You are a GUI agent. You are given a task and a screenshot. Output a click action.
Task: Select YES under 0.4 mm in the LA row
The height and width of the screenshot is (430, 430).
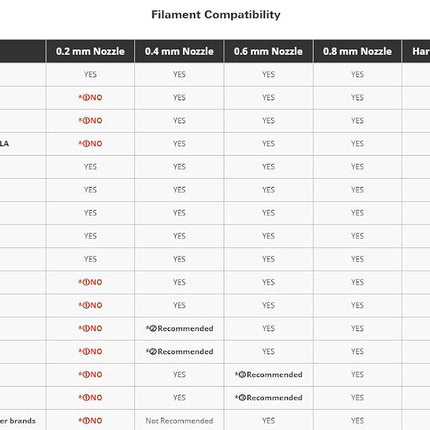pyautogui.click(x=179, y=144)
